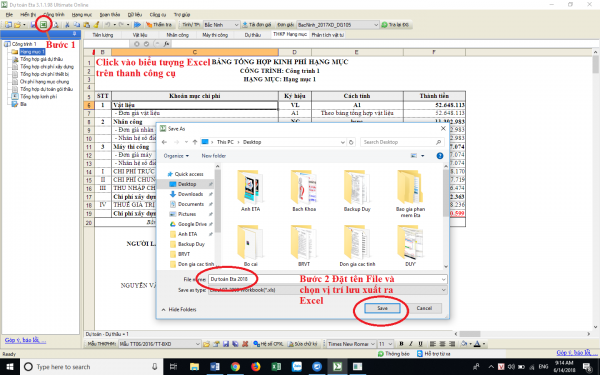Click the Excel export icon in toolbar
Screen dimensions: 600x375
[44, 24]
